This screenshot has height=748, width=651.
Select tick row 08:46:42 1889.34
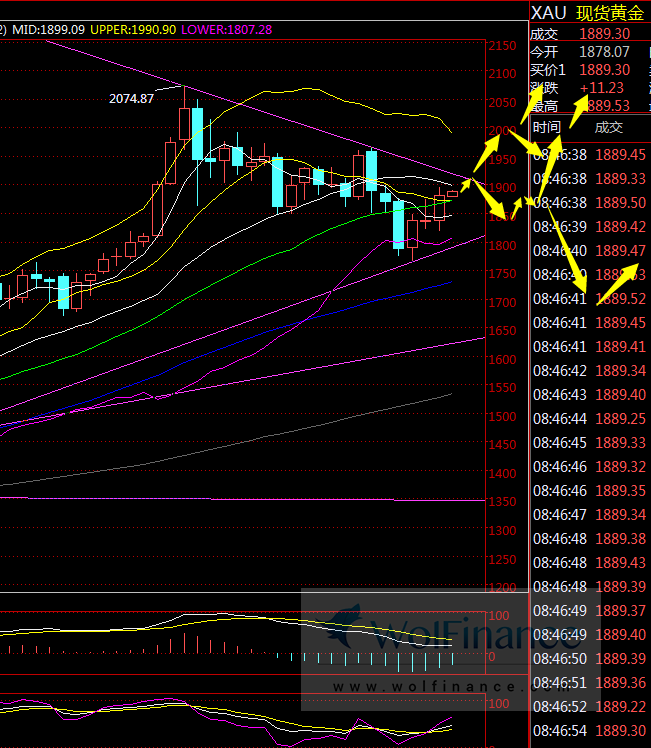point(589,371)
